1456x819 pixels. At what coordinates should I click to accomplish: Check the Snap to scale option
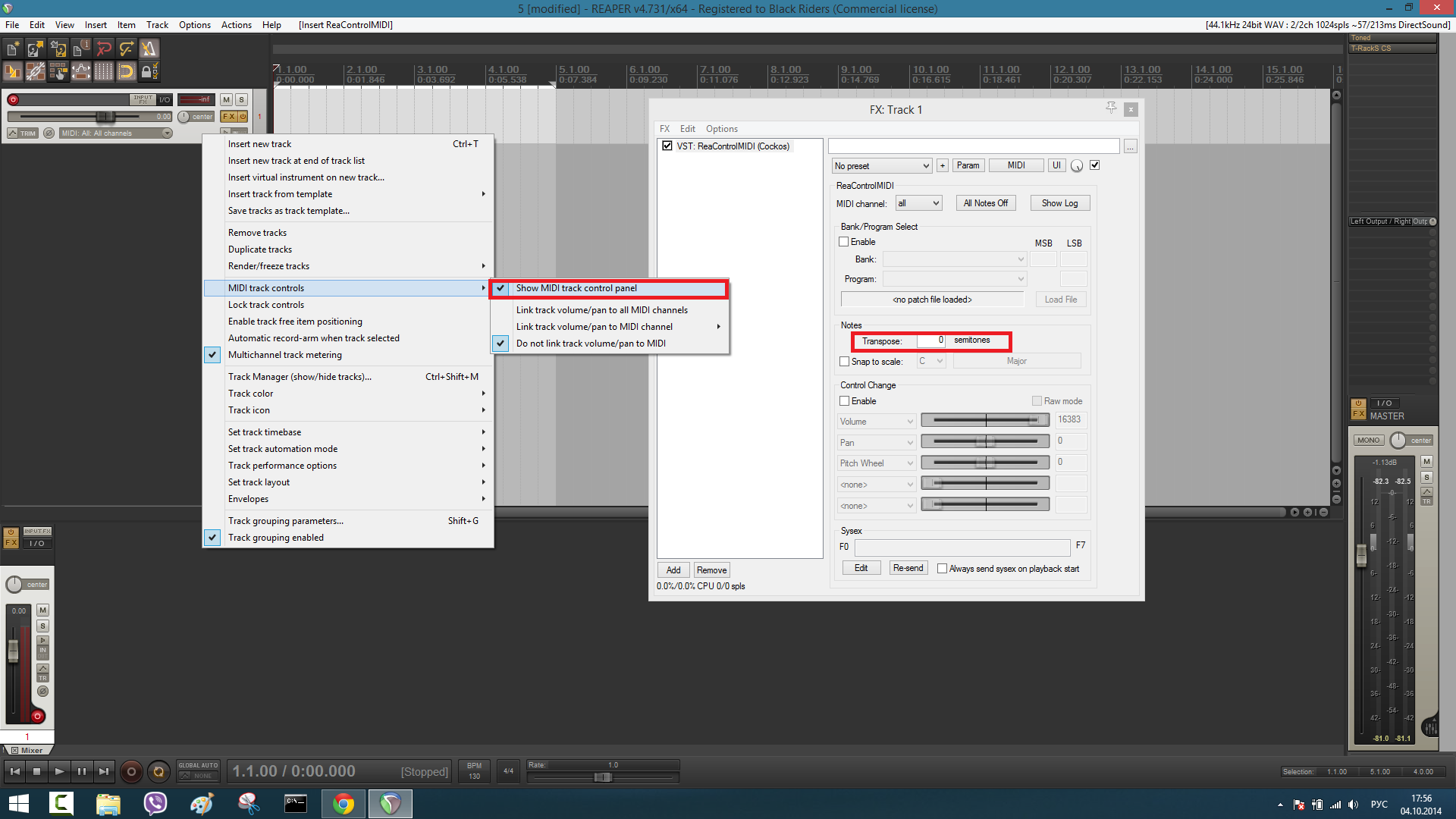tap(845, 362)
